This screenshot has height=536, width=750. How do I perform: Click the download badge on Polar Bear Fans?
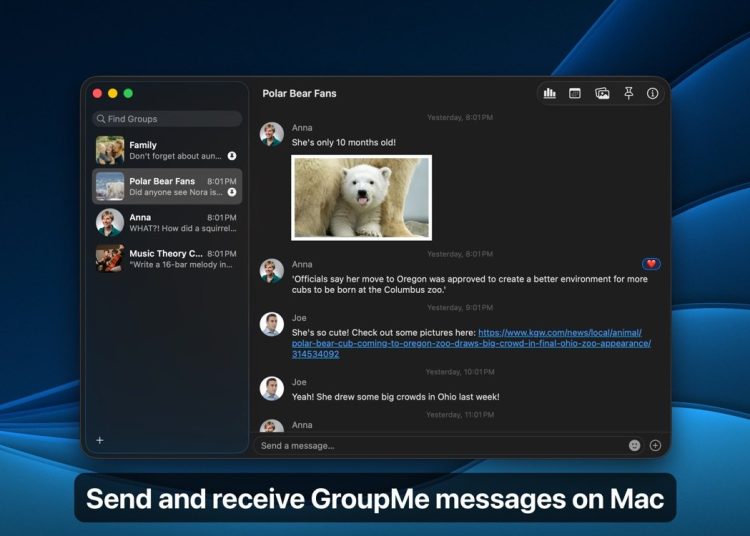(232, 192)
